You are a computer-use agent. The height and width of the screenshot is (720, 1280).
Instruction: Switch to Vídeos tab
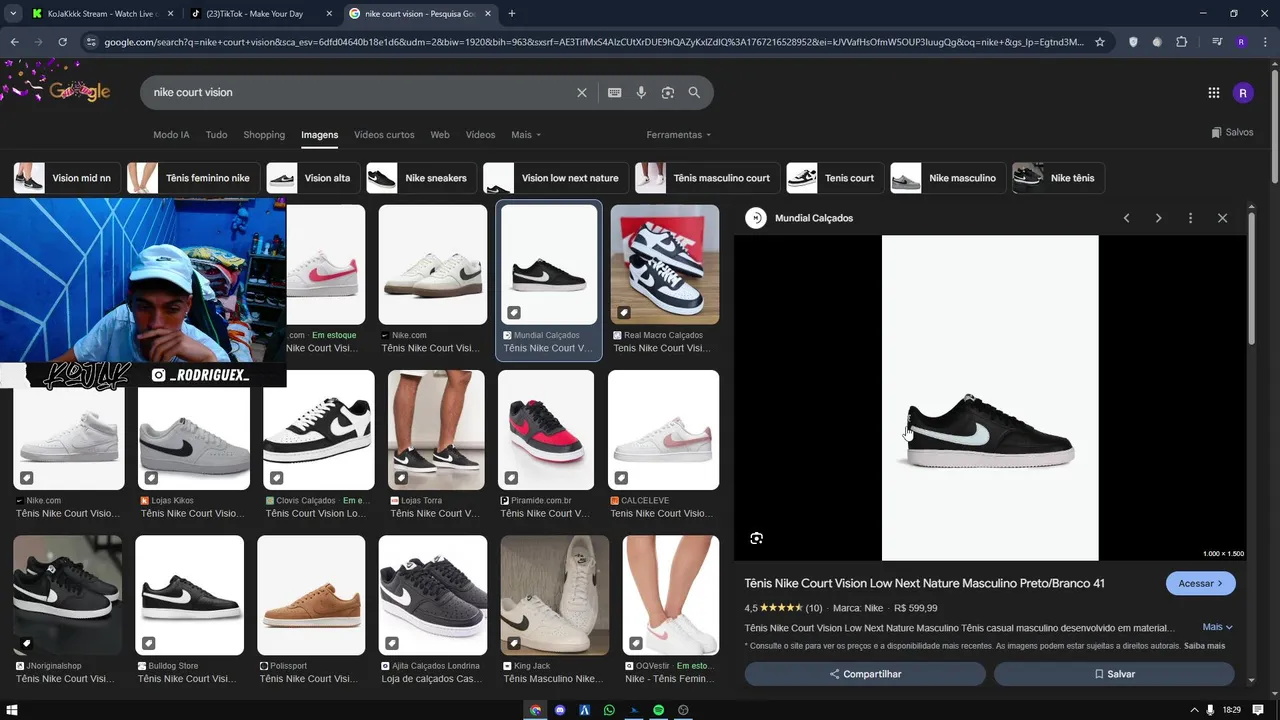coord(480,135)
